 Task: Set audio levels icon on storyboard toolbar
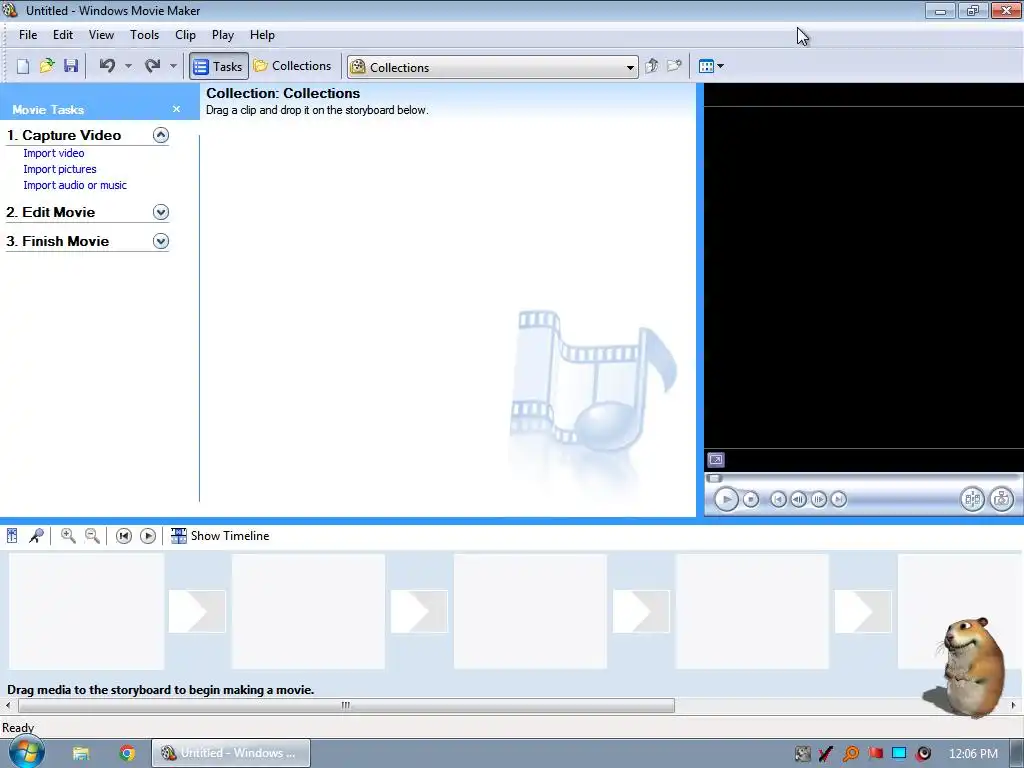point(12,536)
